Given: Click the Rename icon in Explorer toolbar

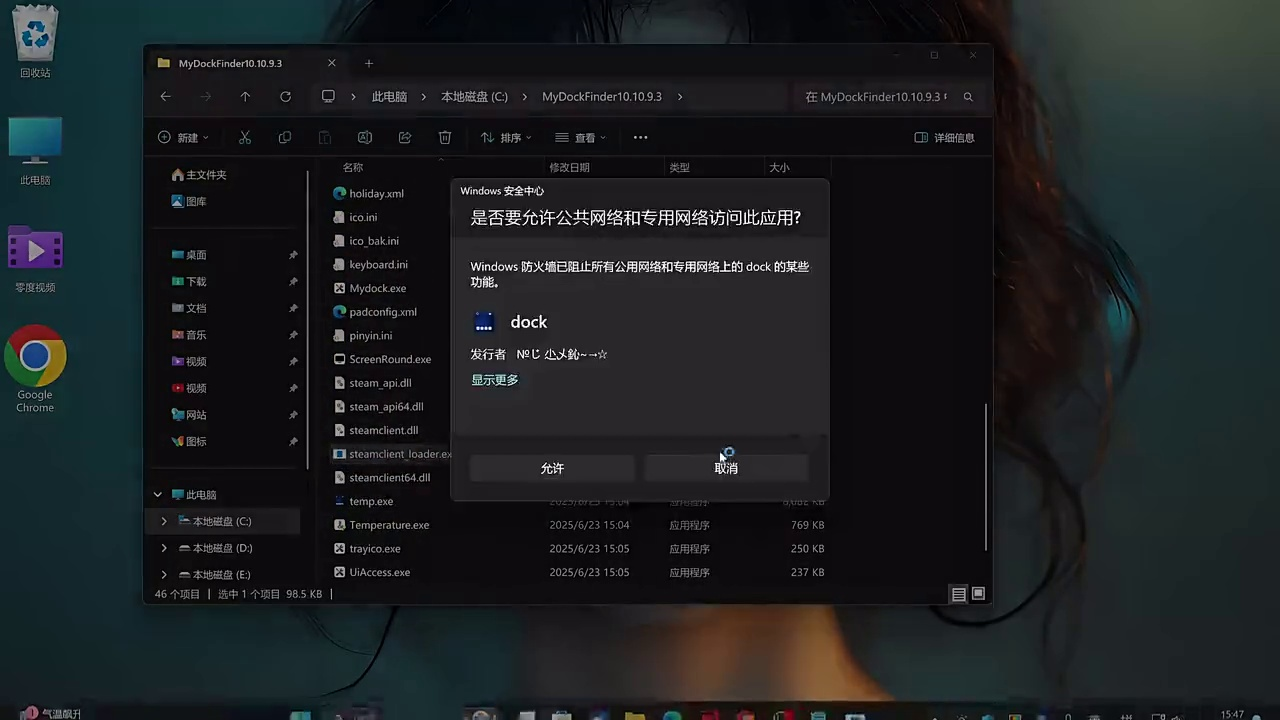Looking at the screenshot, I should coord(365,137).
